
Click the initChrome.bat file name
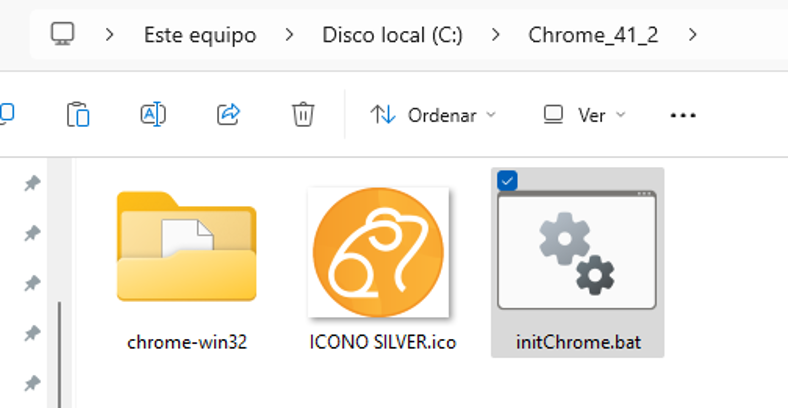click(578, 342)
